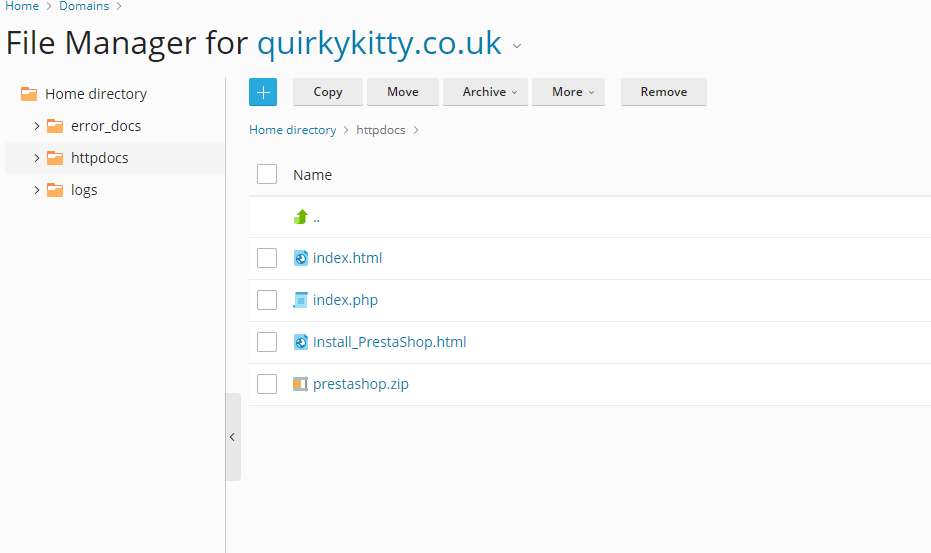Click the Install_PrestaShop.html file icon

tap(301, 342)
